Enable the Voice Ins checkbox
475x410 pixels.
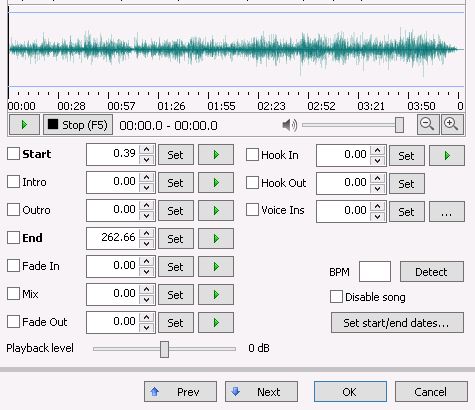(x=252, y=210)
